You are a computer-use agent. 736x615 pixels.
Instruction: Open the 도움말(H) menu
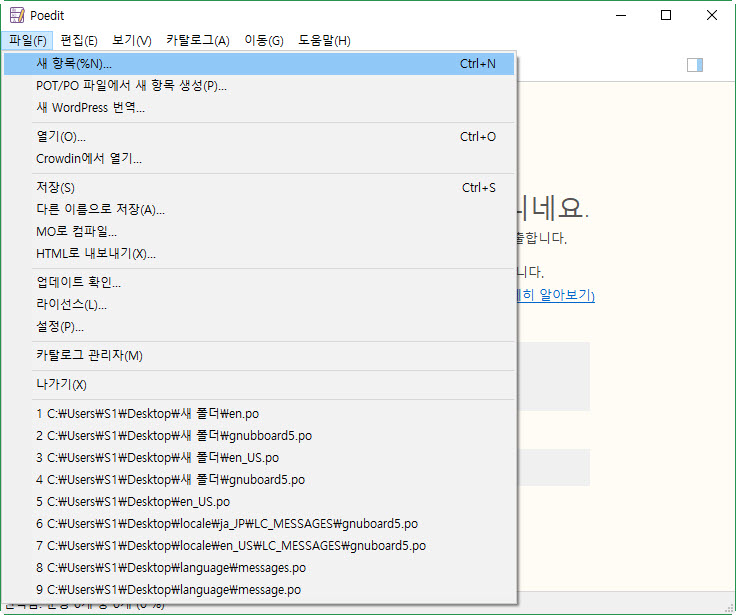(x=323, y=40)
